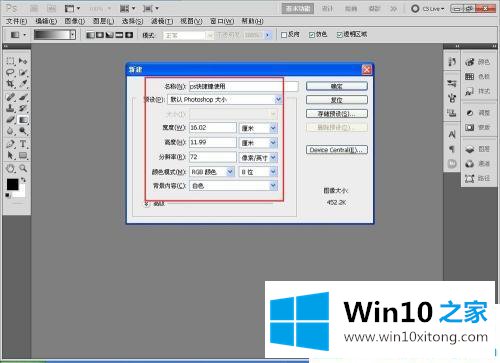
Task: Open the resolution unit dropdown
Action: click(x=273, y=157)
